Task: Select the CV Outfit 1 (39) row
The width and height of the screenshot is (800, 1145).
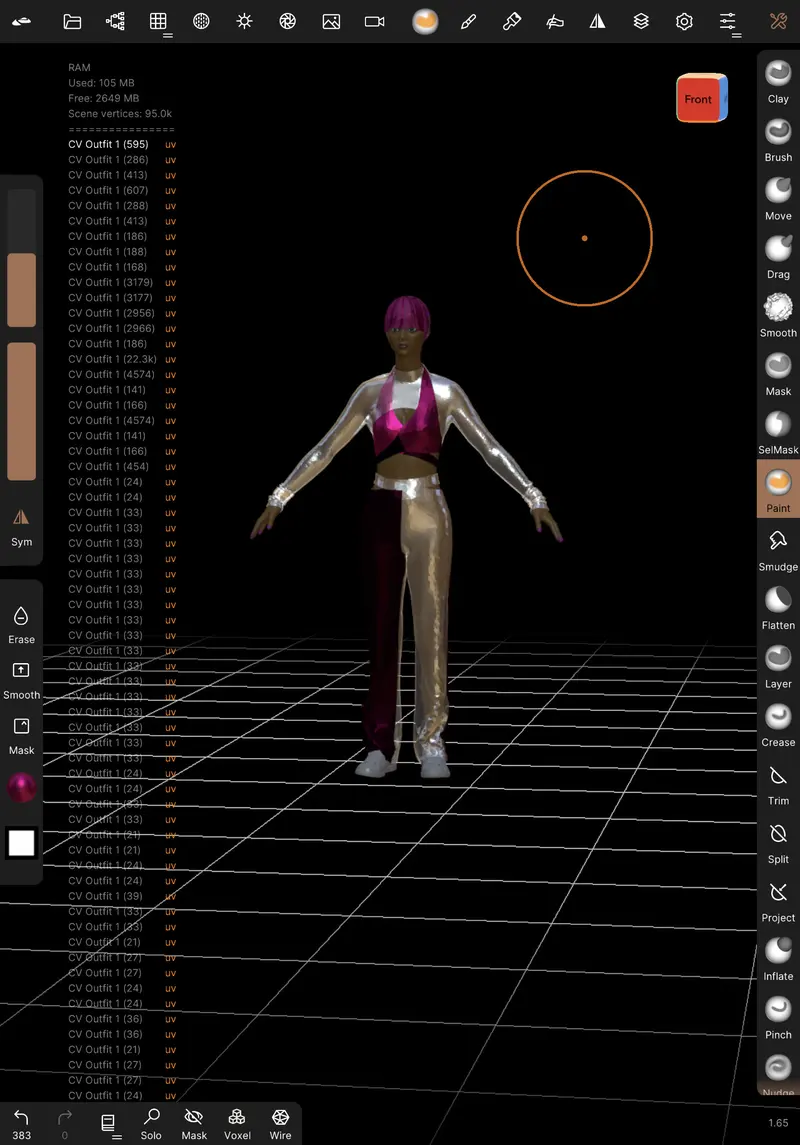Action: pyautogui.click(x=122, y=895)
